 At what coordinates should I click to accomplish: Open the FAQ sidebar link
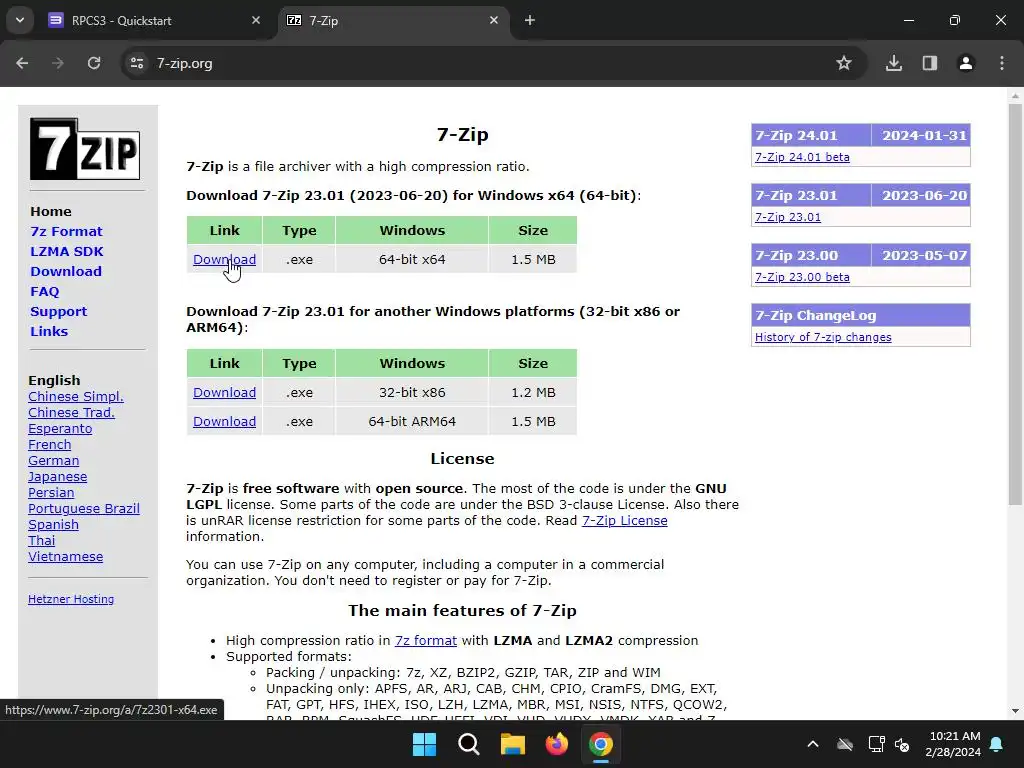point(44,291)
